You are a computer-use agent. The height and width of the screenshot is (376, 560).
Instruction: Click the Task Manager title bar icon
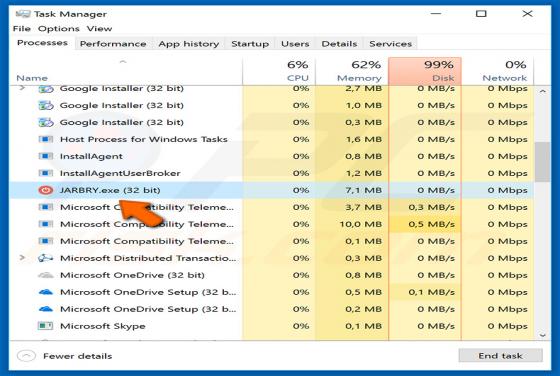[23, 14]
